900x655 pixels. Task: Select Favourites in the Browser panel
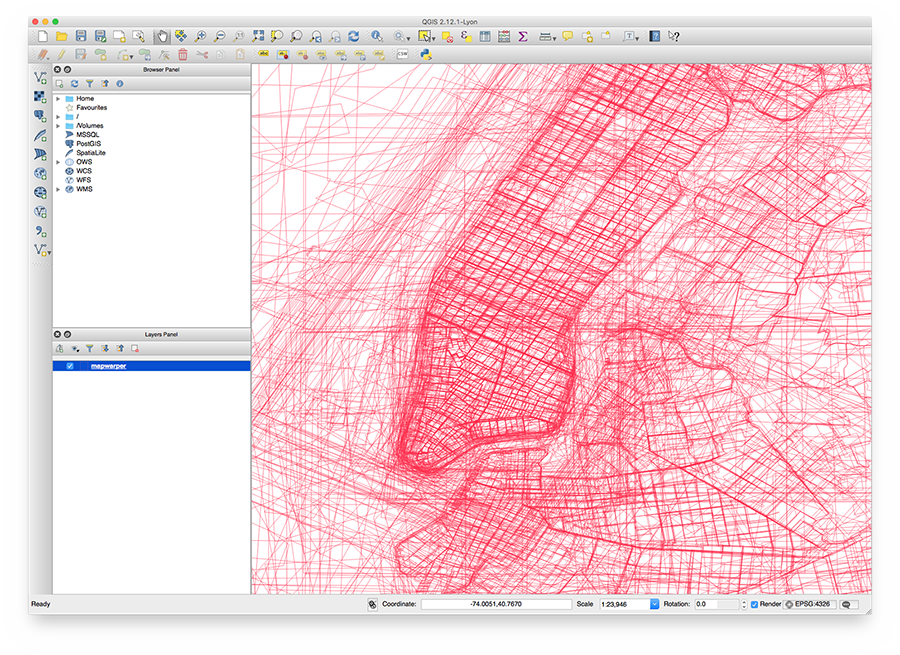(91, 108)
